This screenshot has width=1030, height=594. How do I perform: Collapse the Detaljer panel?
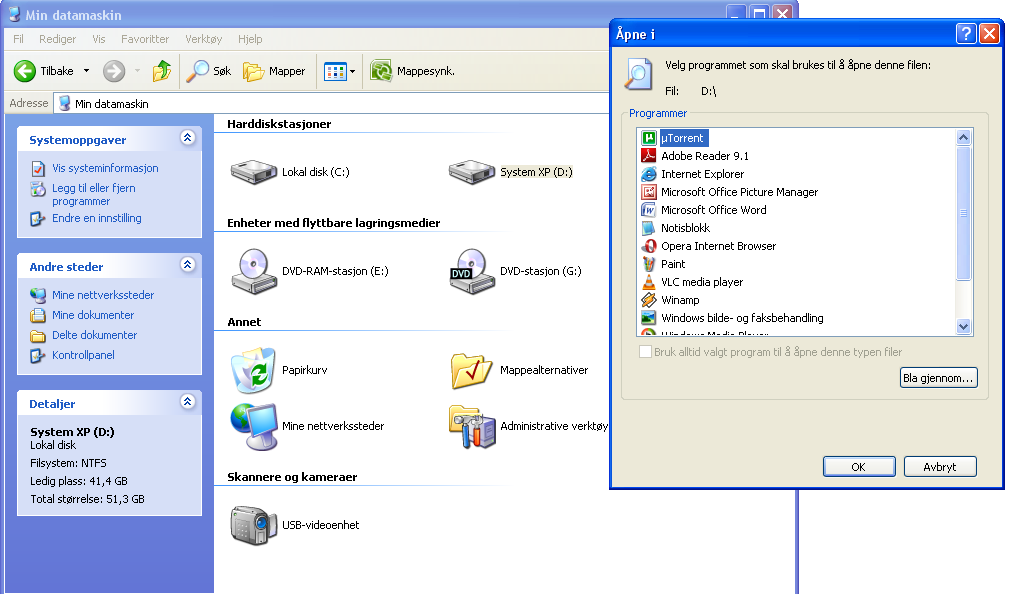pos(187,402)
